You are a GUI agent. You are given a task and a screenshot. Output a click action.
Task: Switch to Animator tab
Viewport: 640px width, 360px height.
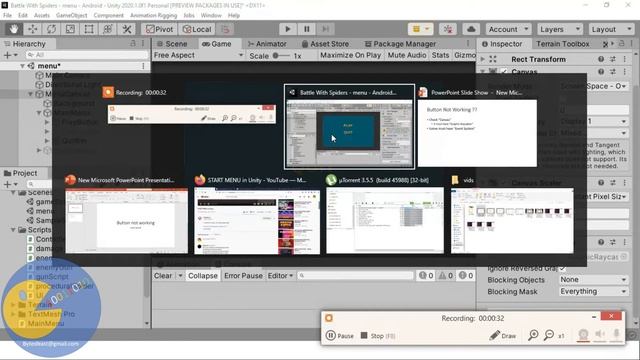pyautogui.click(x=267, y=44)
